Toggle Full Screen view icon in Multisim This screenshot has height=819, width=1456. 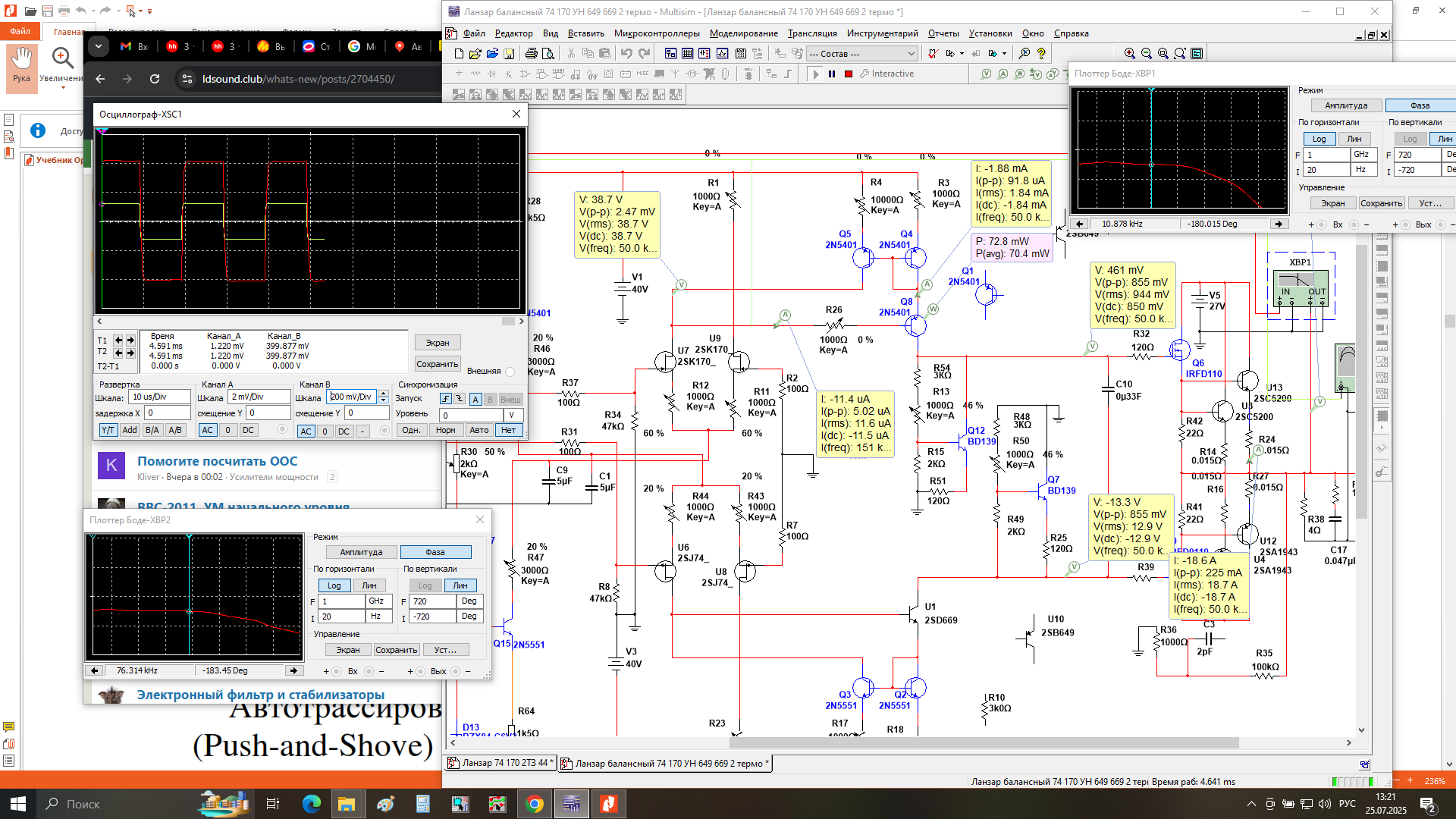pyautogui.click(x=1197, y=53)
